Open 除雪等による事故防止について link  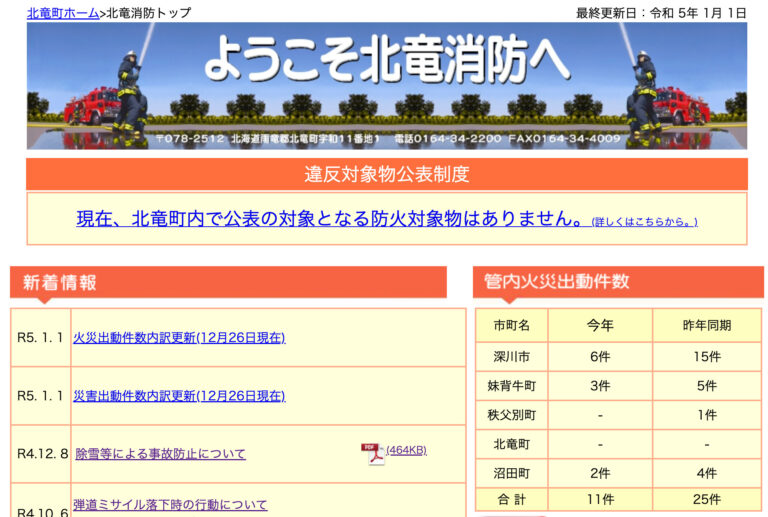(x=160, y=453)
